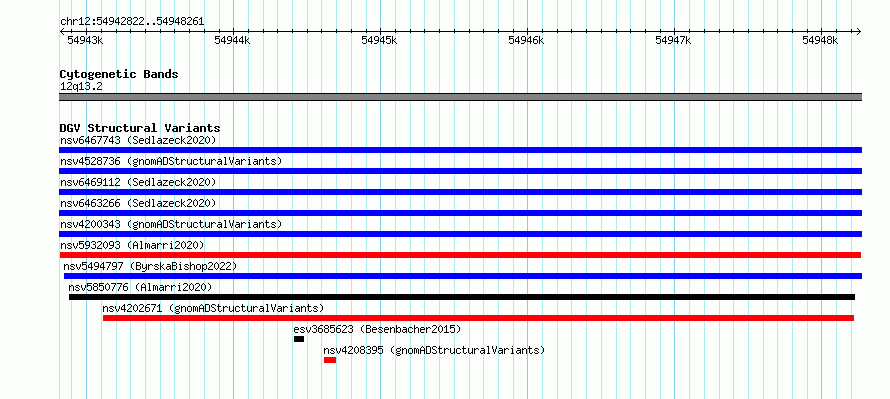The width and height of the screenshot is (890, 399).
Task: Select the blue bar under nsv6467743
Action: [x=460, y=150]
